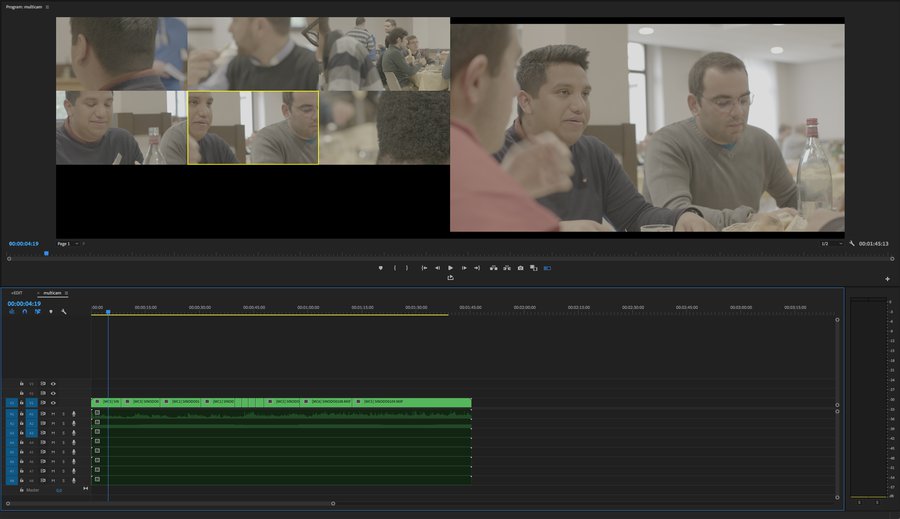Click the timeline playhead timecode 00:00:04:19

point(24,303)
